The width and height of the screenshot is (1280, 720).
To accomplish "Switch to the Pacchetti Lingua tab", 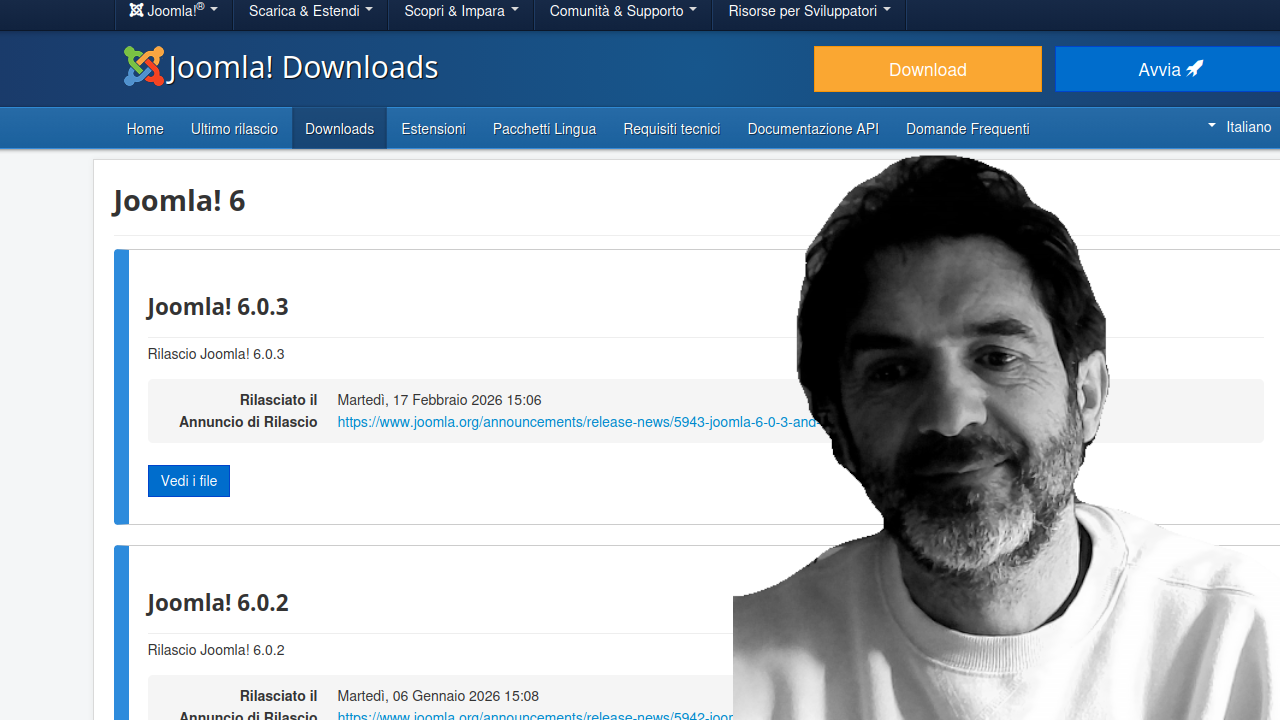I will coord(544,128).
